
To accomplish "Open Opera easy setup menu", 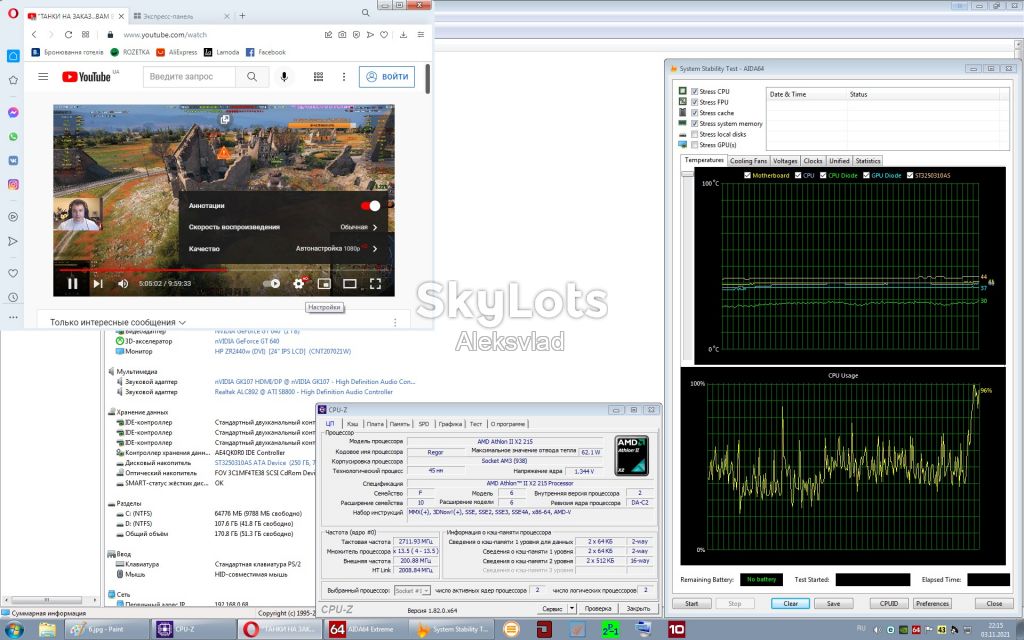I will (421, 35).
